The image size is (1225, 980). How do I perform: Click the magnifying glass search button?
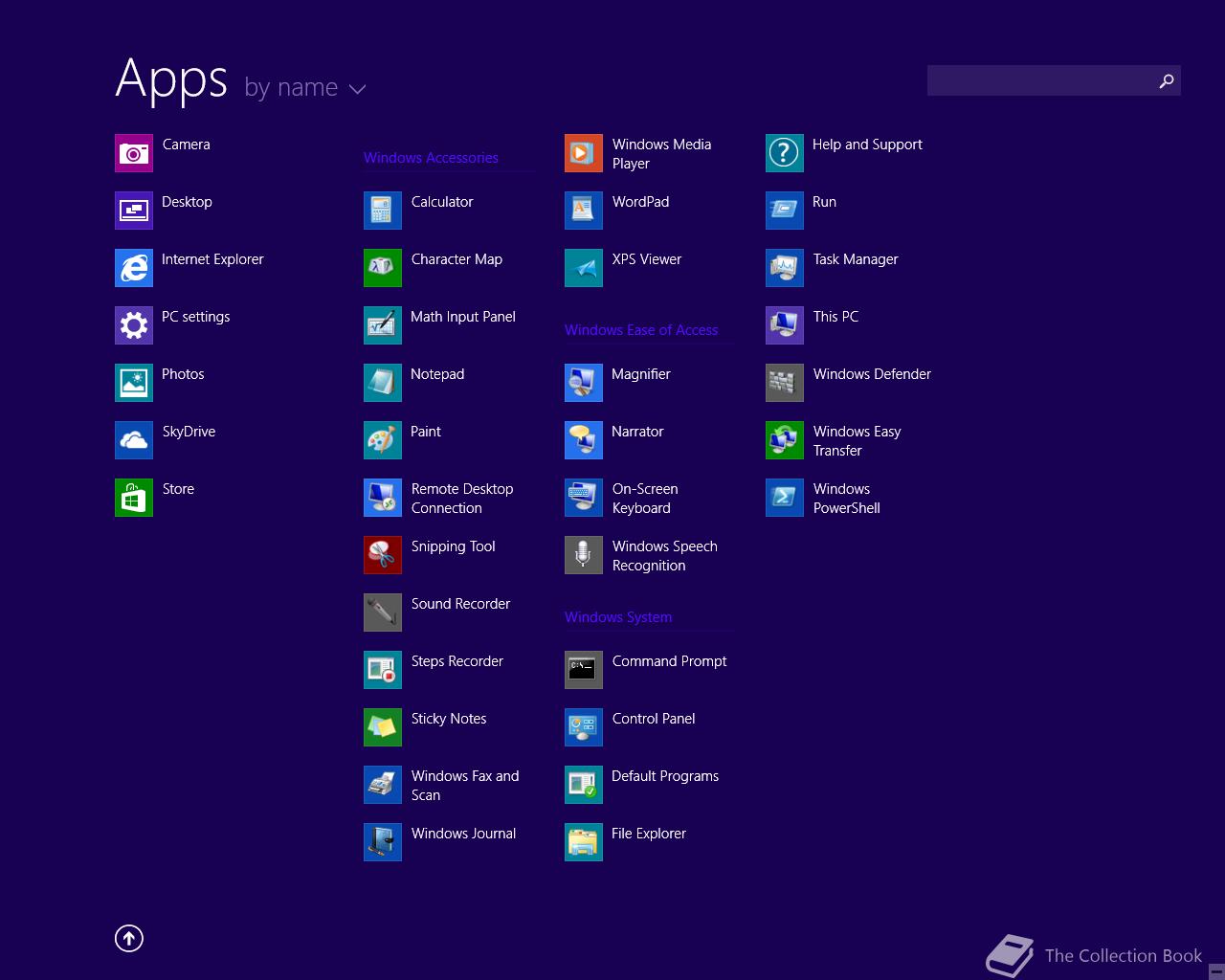coord(1166,80)
